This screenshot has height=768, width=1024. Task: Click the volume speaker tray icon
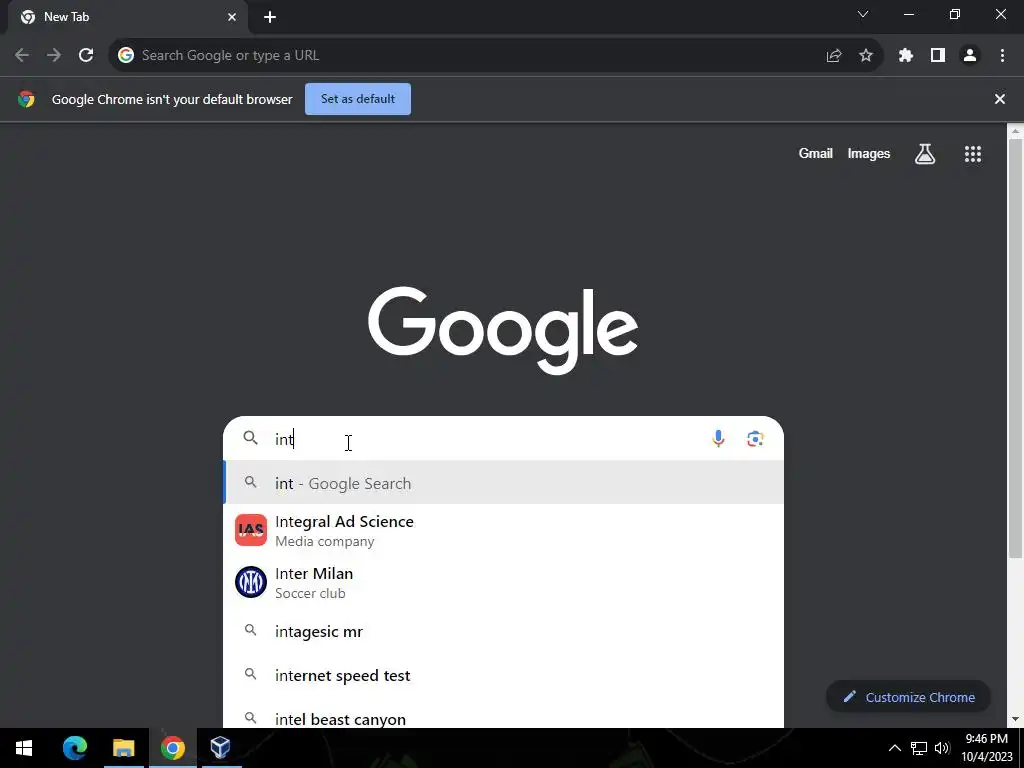pyautogui.click(x=942, y=748)
